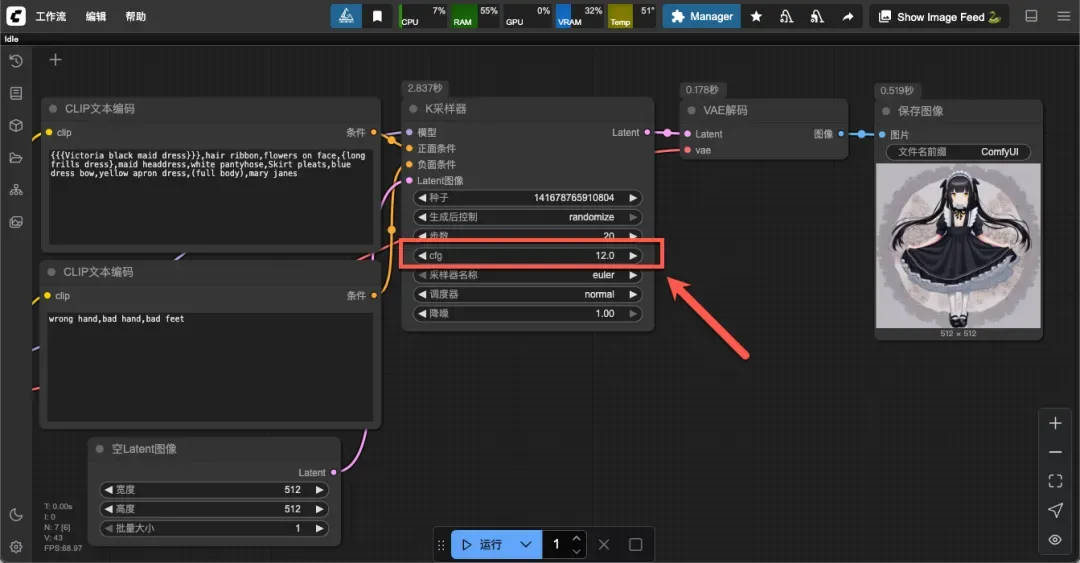Viewport: 1080px width, 563px height.
Task: Decrease cfg with its left arrow
Action: tap(422, 256)
